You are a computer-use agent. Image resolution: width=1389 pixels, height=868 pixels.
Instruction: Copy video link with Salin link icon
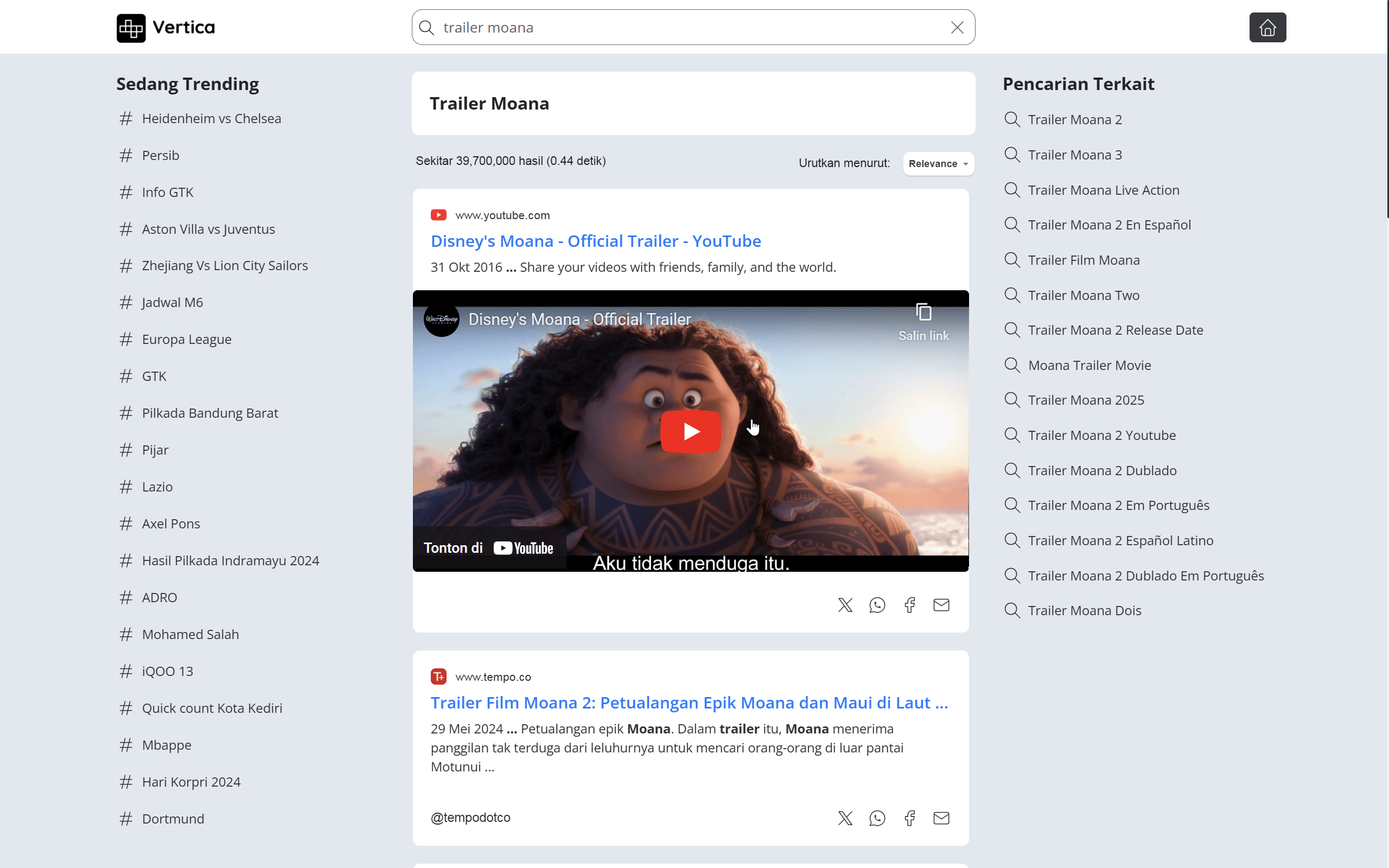pos(923,322)
